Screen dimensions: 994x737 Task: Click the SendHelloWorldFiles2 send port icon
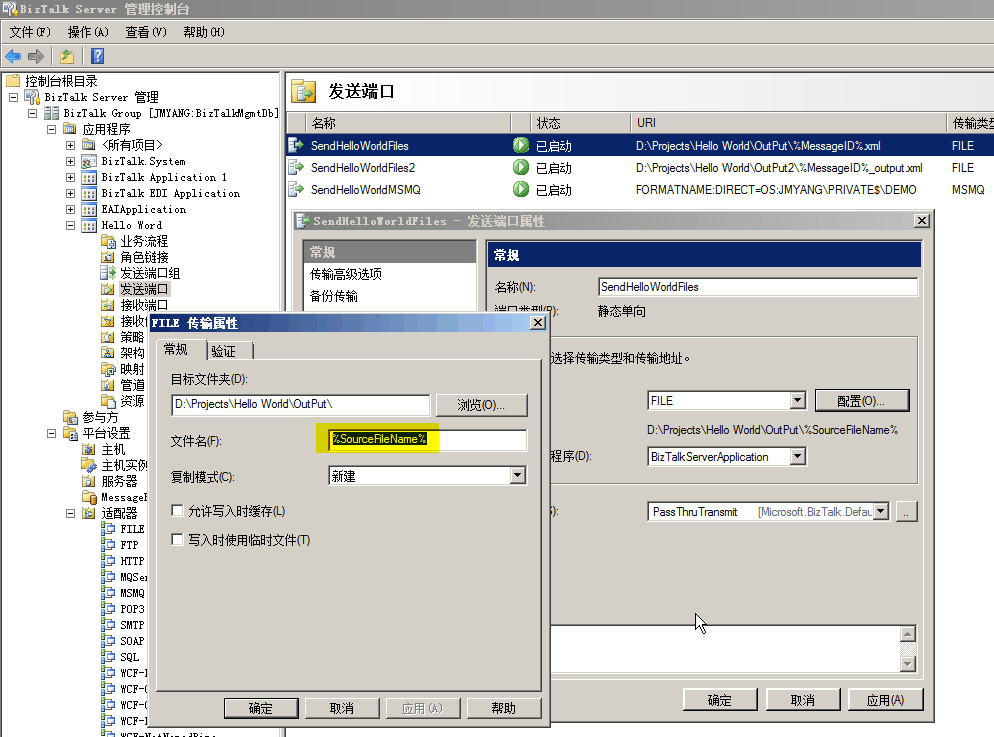click(x=296, y=167)
